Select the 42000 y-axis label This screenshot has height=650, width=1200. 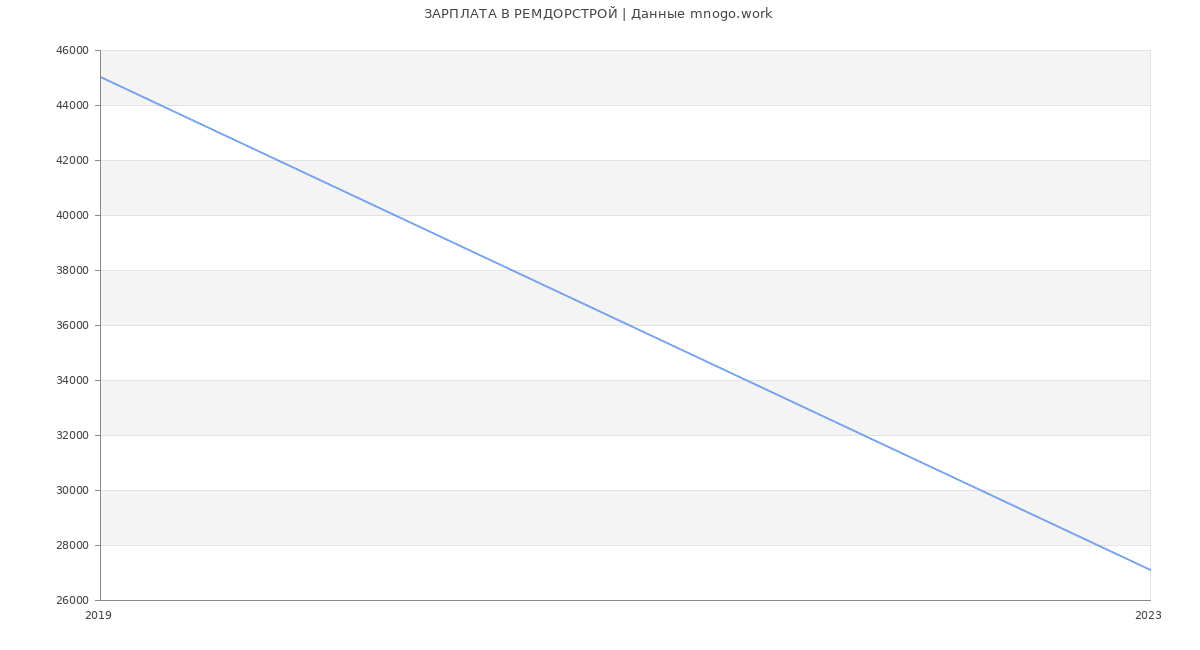74,161
